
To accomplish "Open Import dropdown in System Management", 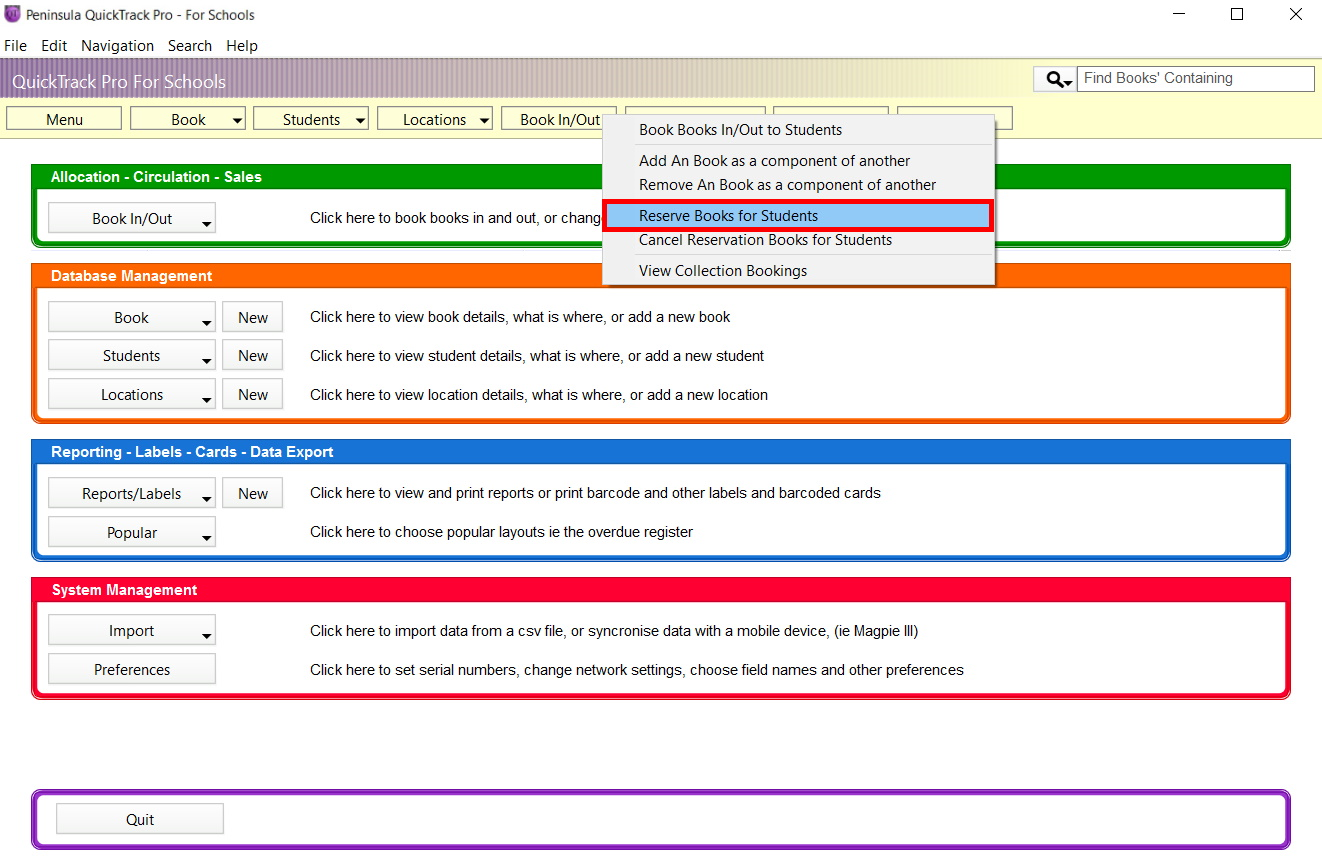I will click(x=132, y=631).
